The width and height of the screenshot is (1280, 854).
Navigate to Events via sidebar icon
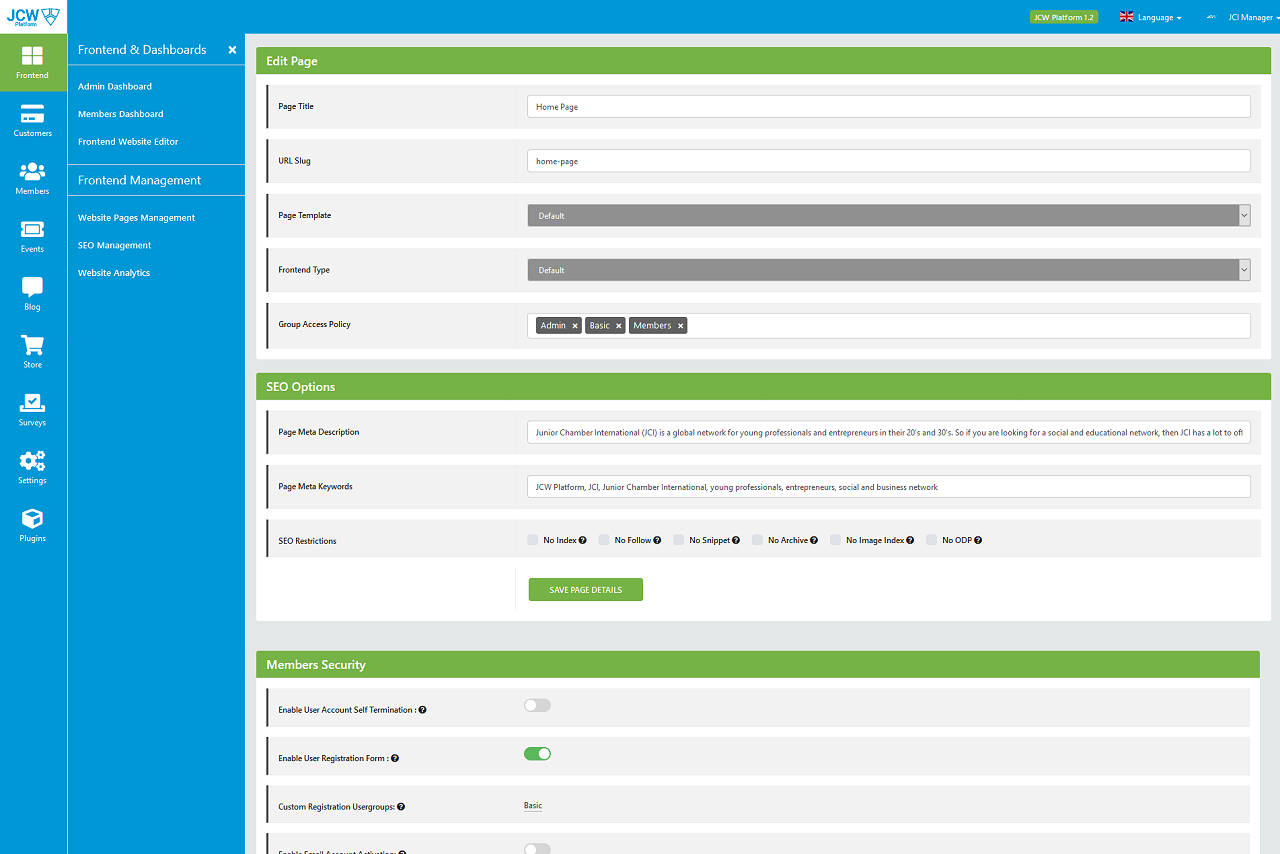coord(32,236)
